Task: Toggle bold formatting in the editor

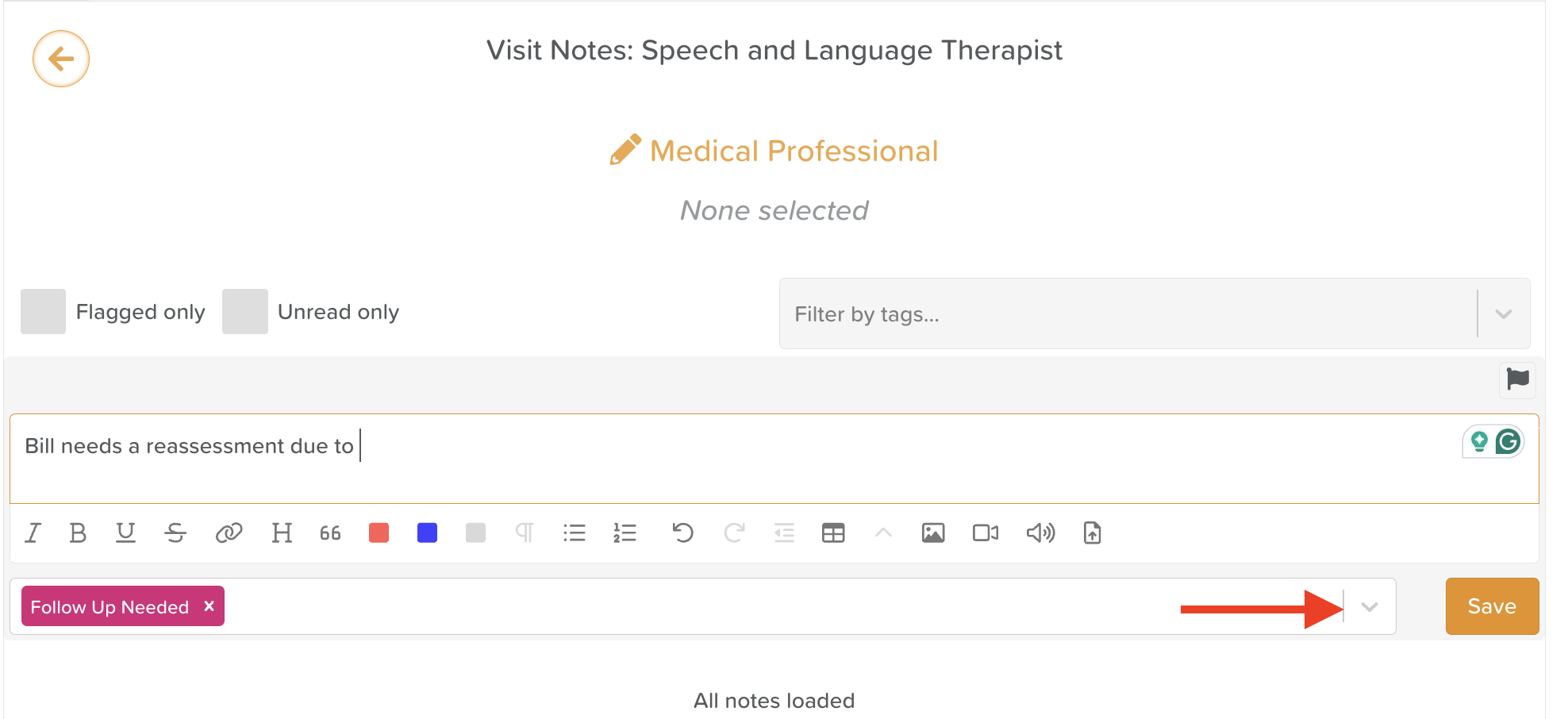Action: tap(78, 533)
